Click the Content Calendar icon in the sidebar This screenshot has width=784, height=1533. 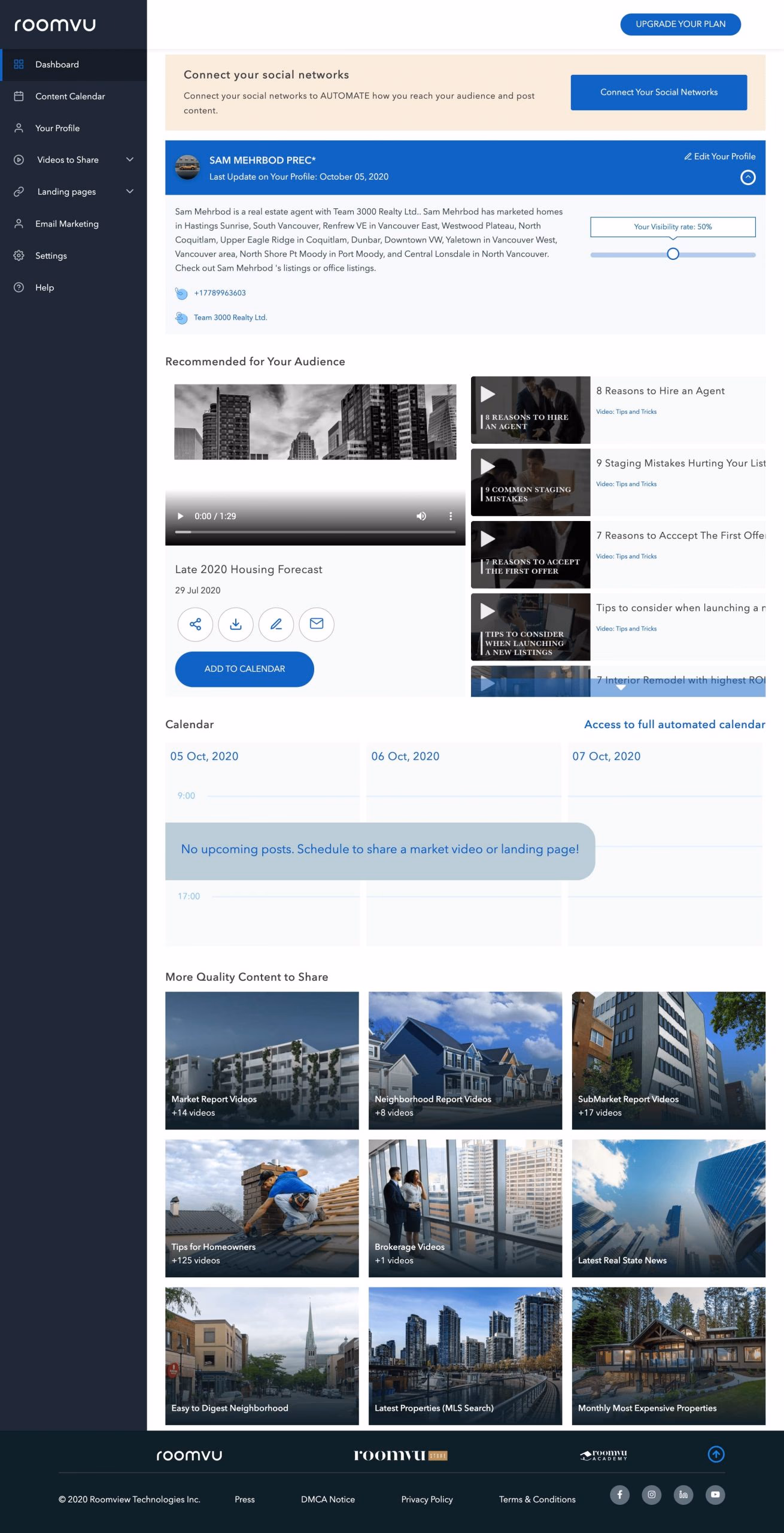pos(19,96)
